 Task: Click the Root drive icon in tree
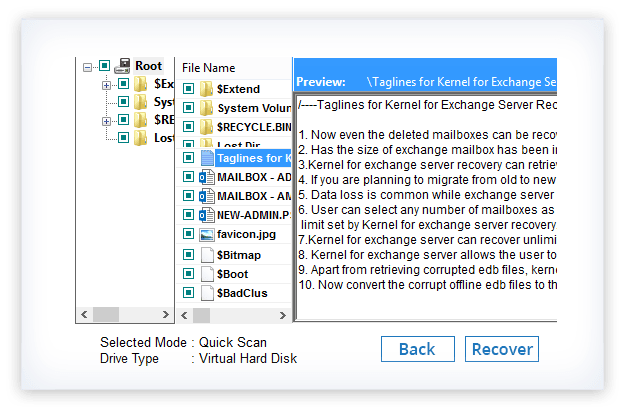point(123,67)
